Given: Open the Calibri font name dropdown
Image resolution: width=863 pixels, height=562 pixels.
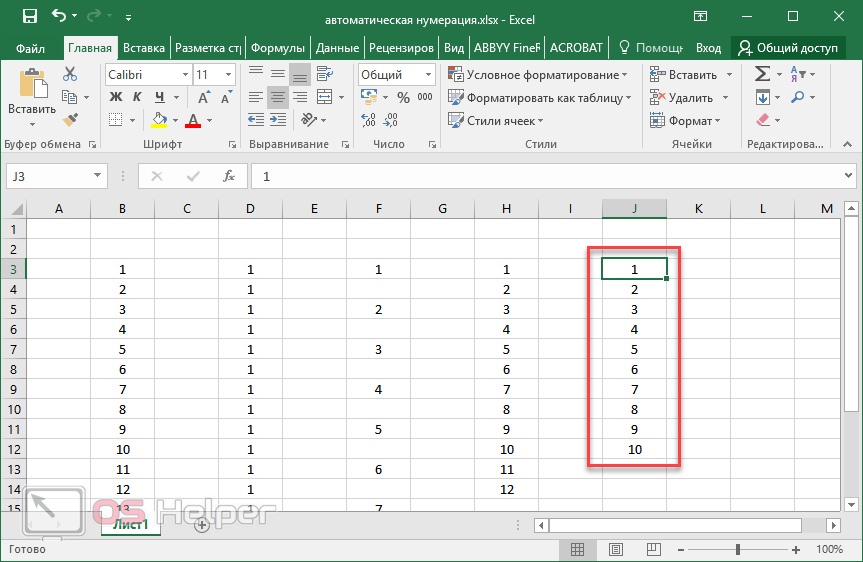Looking at the screenshot, I should coord(147,75).
